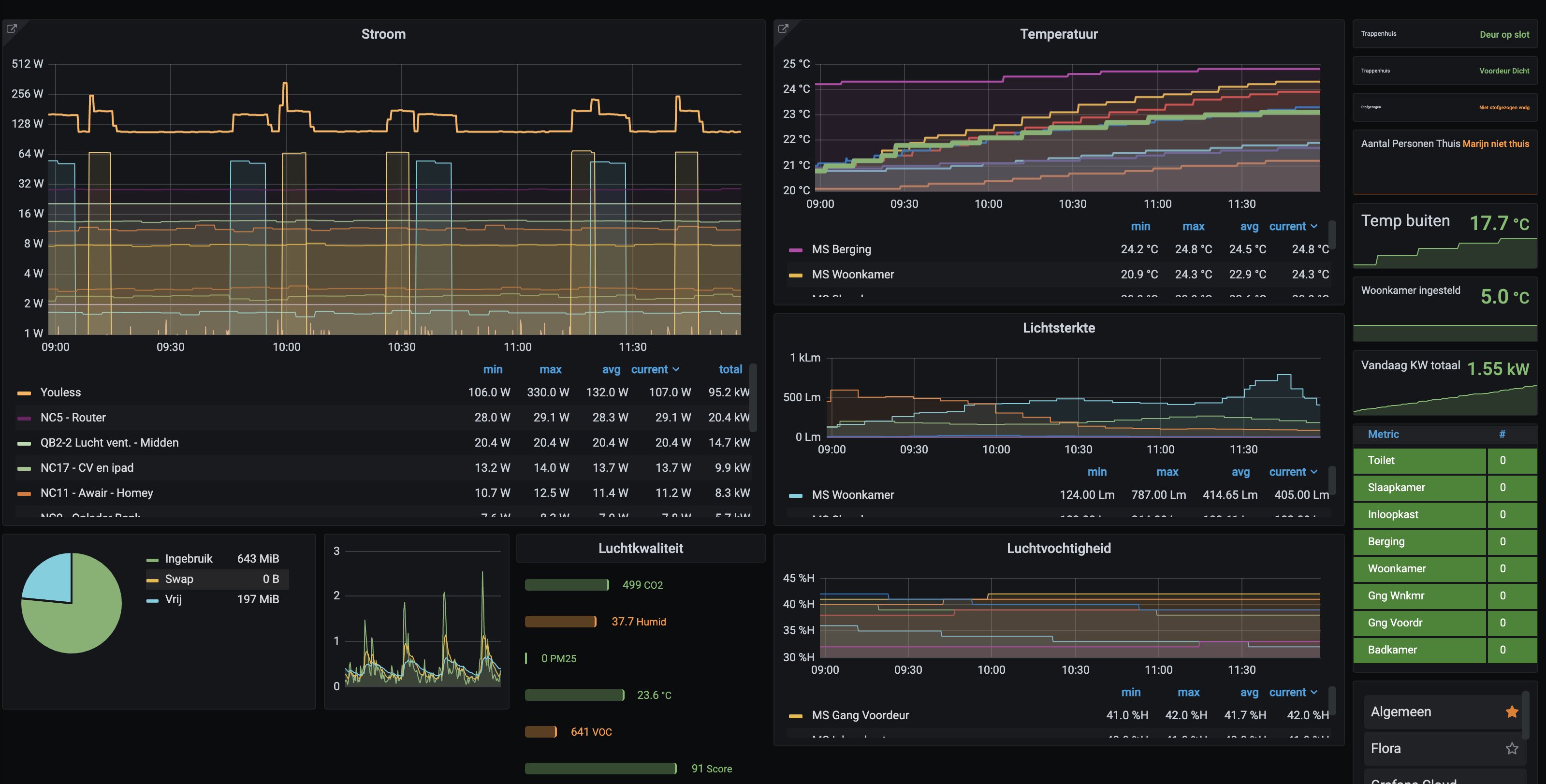The height and width of the screenshot is (784, 1546).
Task: Open the Stroom panel title menu
Action: click(383, 34)
